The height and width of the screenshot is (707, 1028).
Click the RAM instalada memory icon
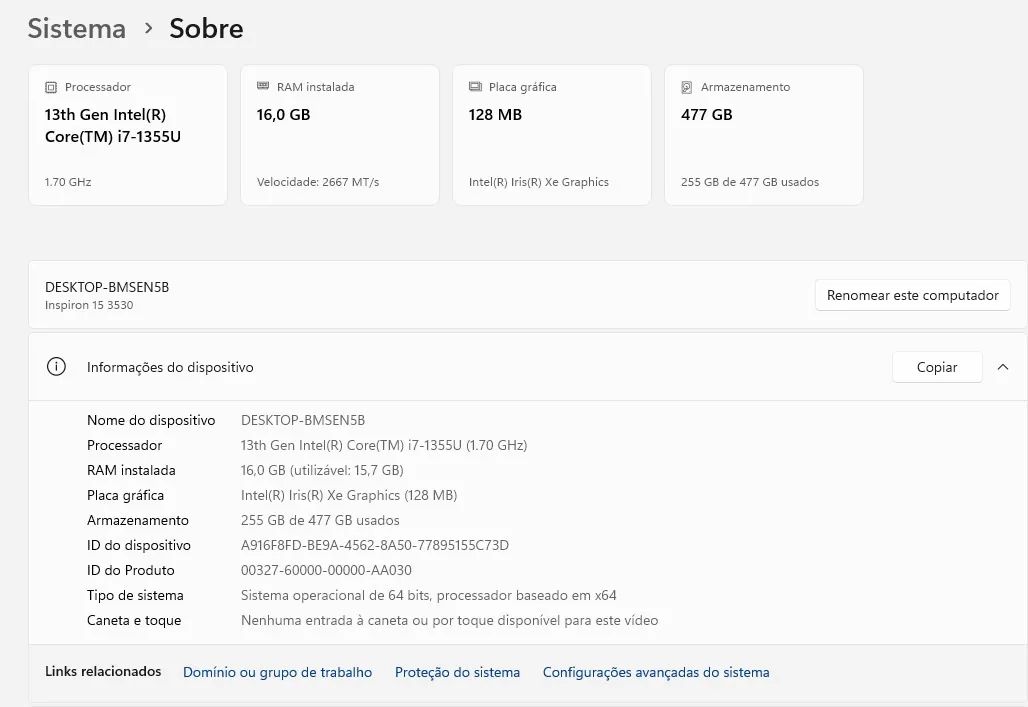point(263,86)
